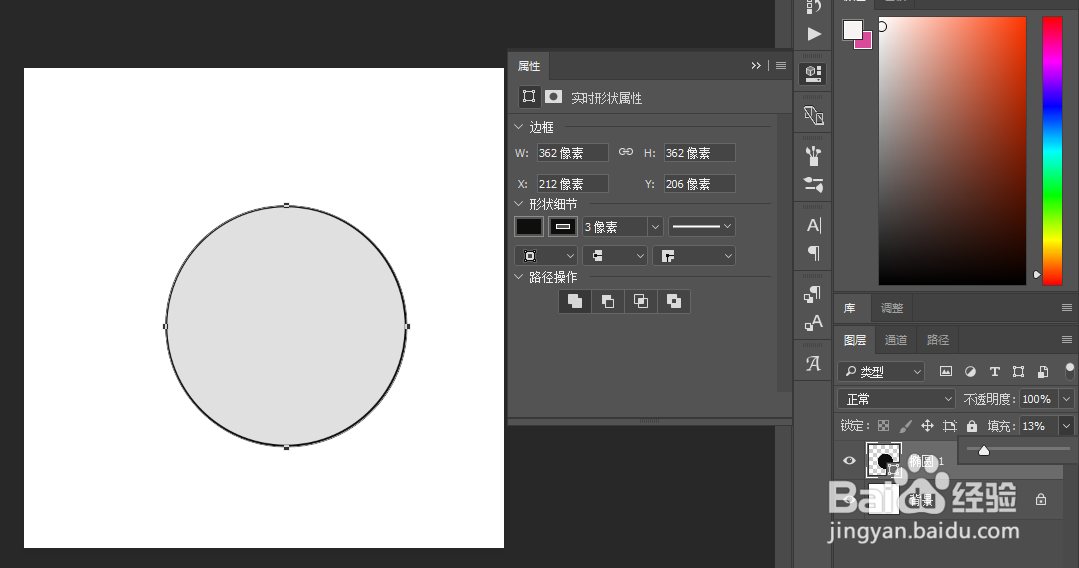
Task: Switch to 库 tab
Action: (x=850, y=308)
